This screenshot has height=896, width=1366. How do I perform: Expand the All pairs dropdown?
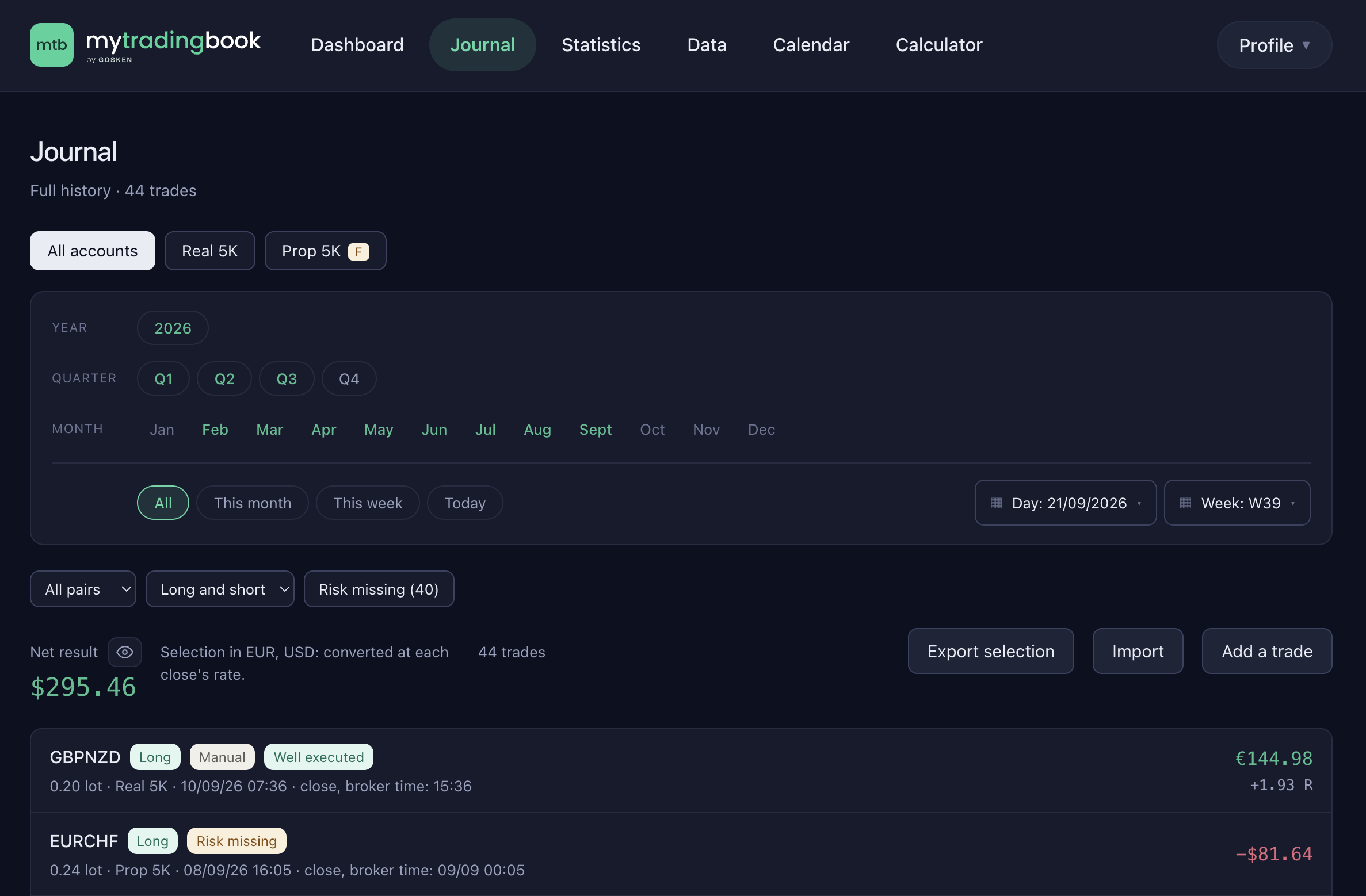pyautogui.click(x=83, y=589)
